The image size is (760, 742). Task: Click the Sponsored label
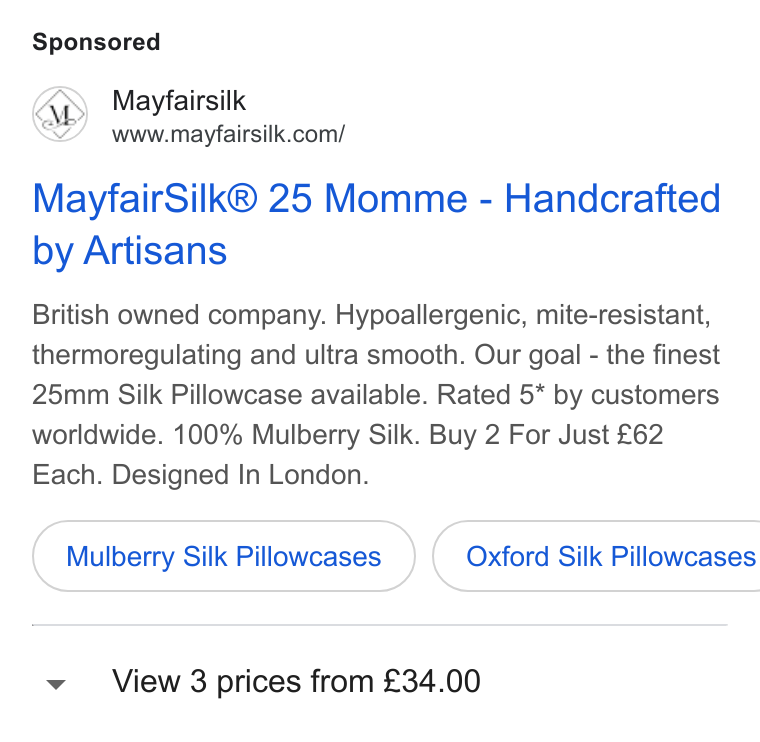point(96,42)
